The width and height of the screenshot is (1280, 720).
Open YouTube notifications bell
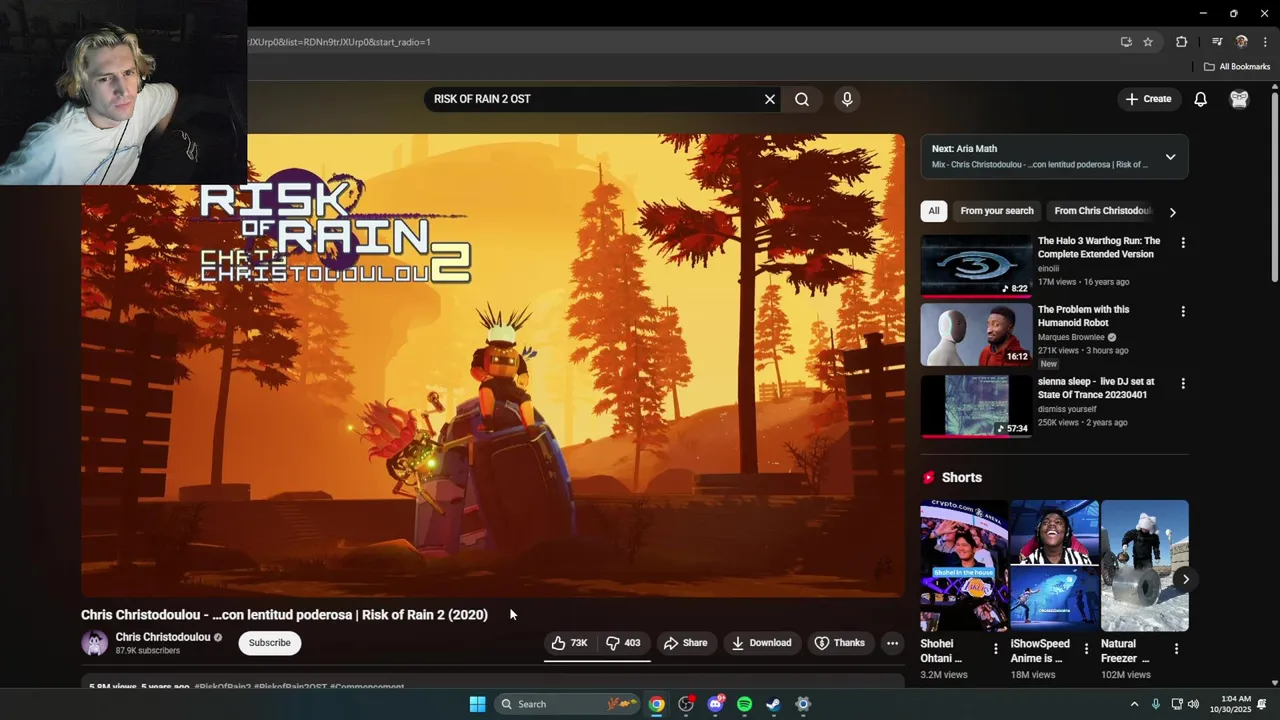1201,99
